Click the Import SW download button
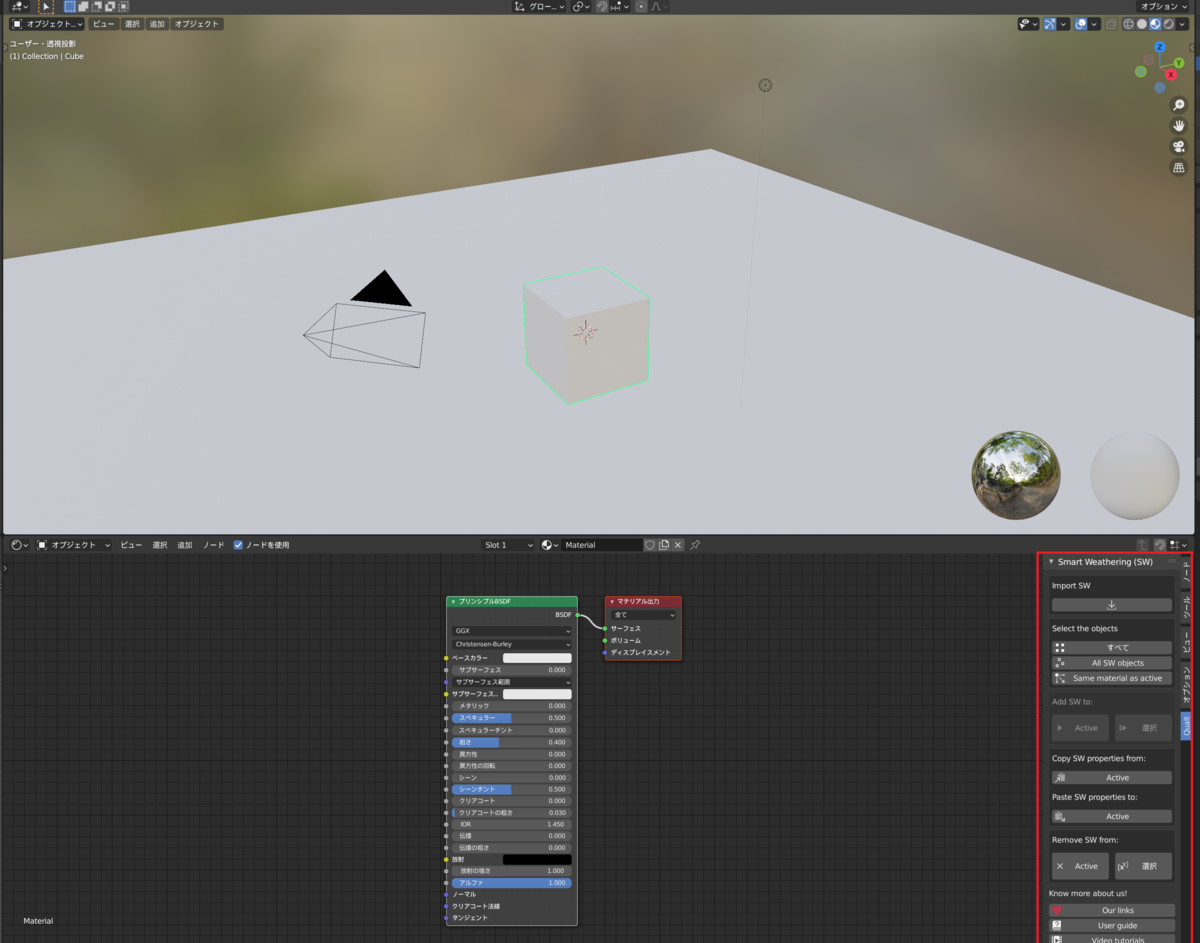 pyautogui.click(x=1111, y=605)
